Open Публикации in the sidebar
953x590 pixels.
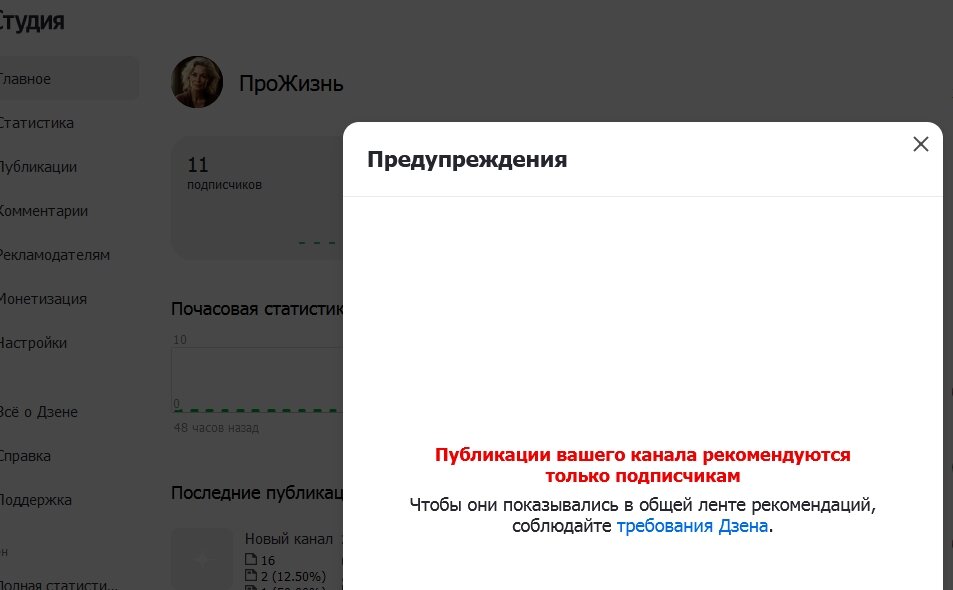[38, 167]
